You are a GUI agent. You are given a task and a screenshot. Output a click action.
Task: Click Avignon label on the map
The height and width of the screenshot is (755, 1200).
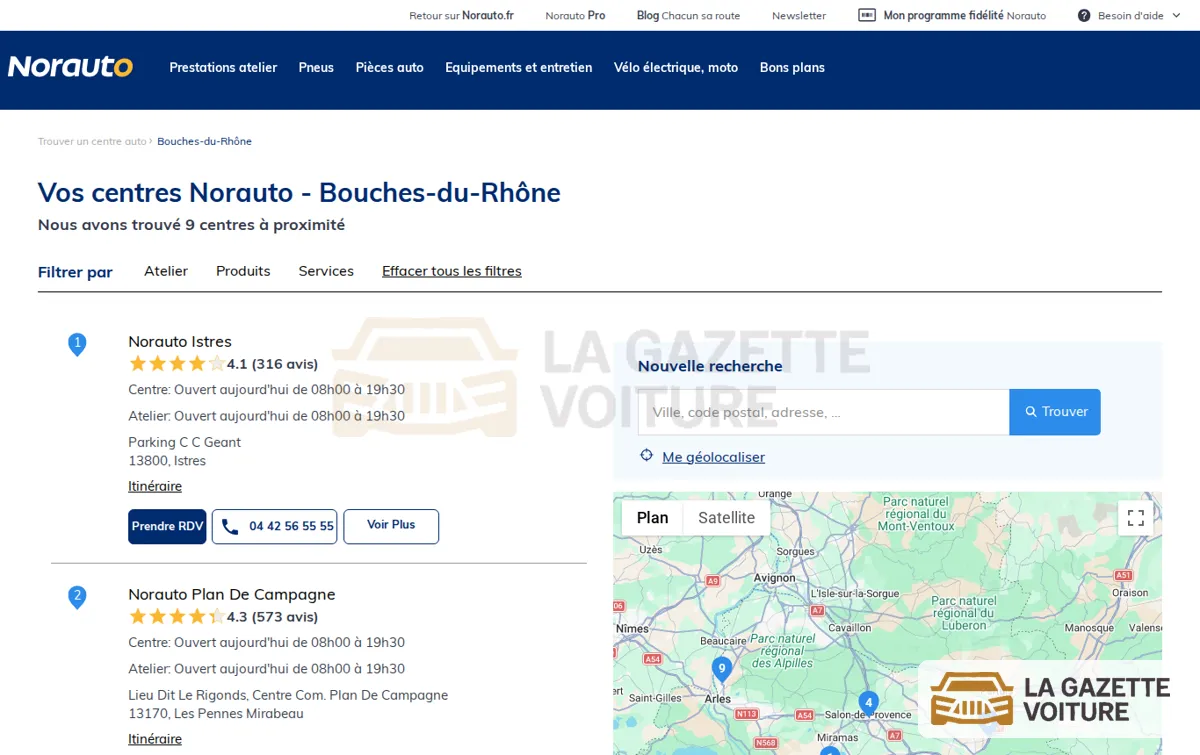coord(775,578)
